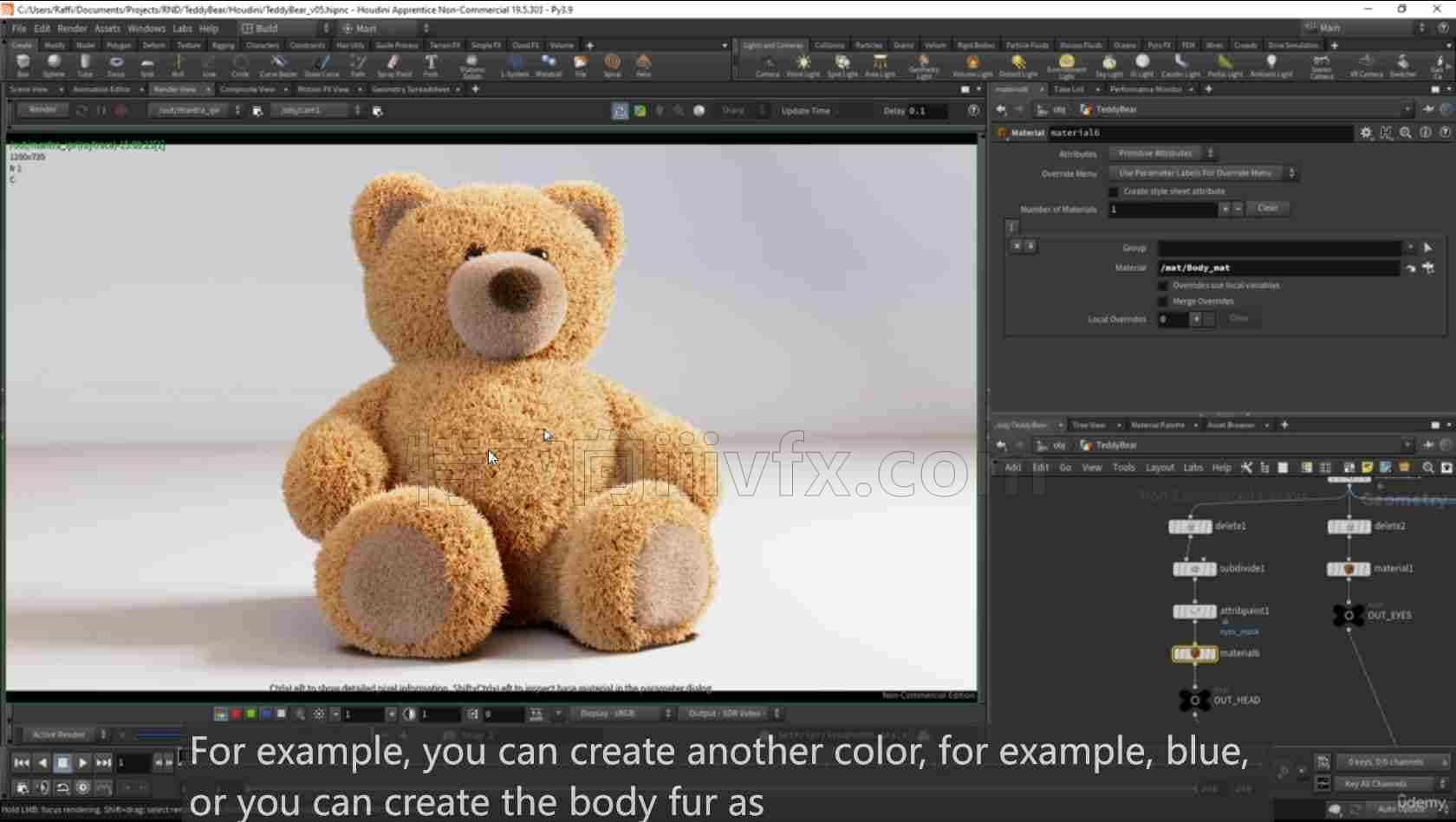The height and width of the screenshot is (822, 1456).
Task: Select the Tube shelf tool
Action: [85, 65]
